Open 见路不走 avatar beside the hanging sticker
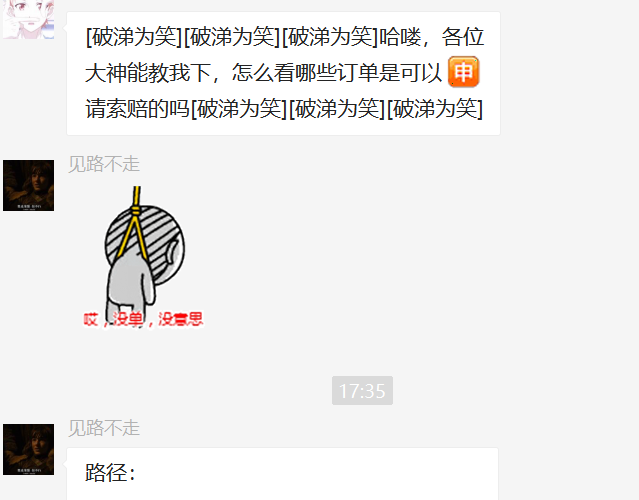Screen dimensions: 639x500 pos(29,185)
